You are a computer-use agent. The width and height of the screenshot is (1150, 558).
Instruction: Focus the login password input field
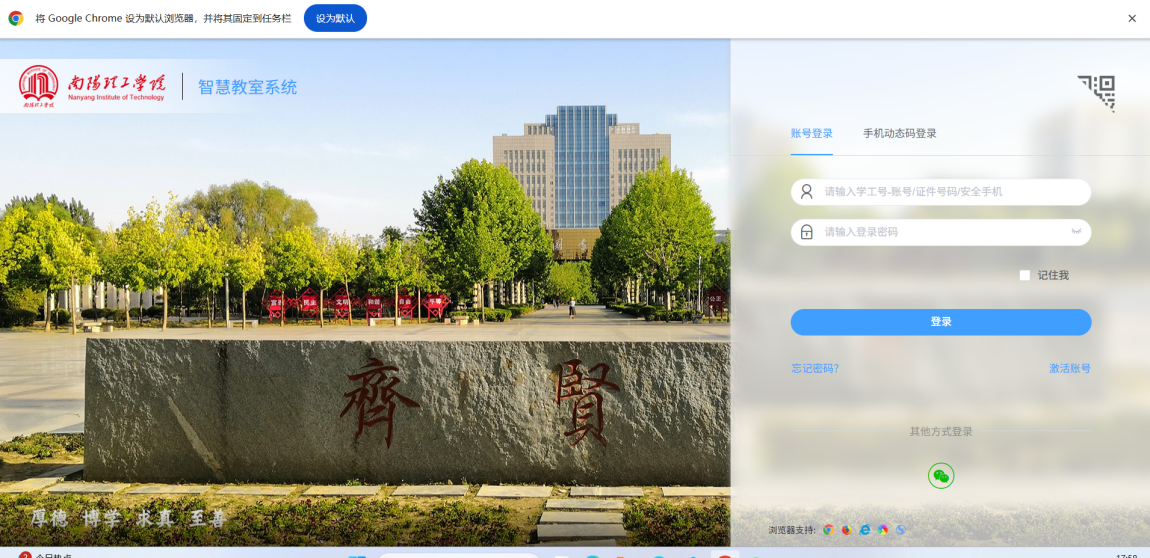click(x=940, y=232)
